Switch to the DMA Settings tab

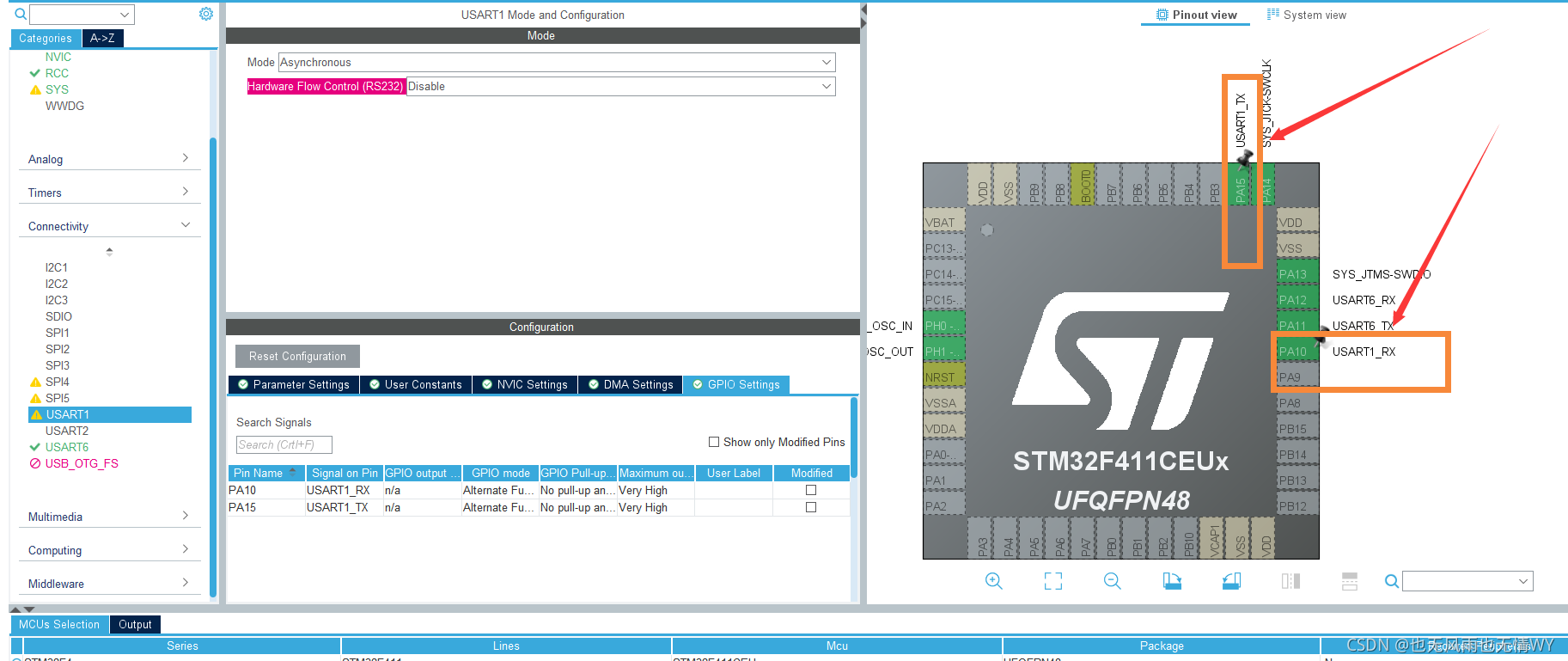(x=631, y=384)
